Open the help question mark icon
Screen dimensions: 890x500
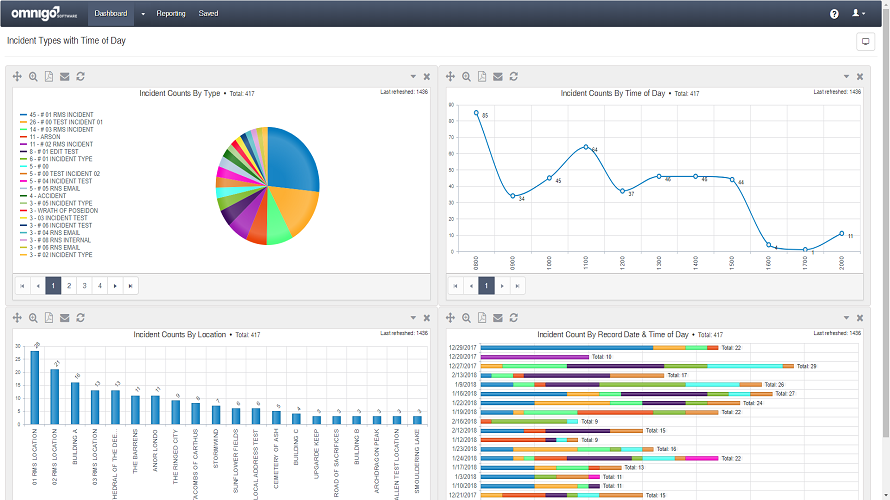coord(834,14)
